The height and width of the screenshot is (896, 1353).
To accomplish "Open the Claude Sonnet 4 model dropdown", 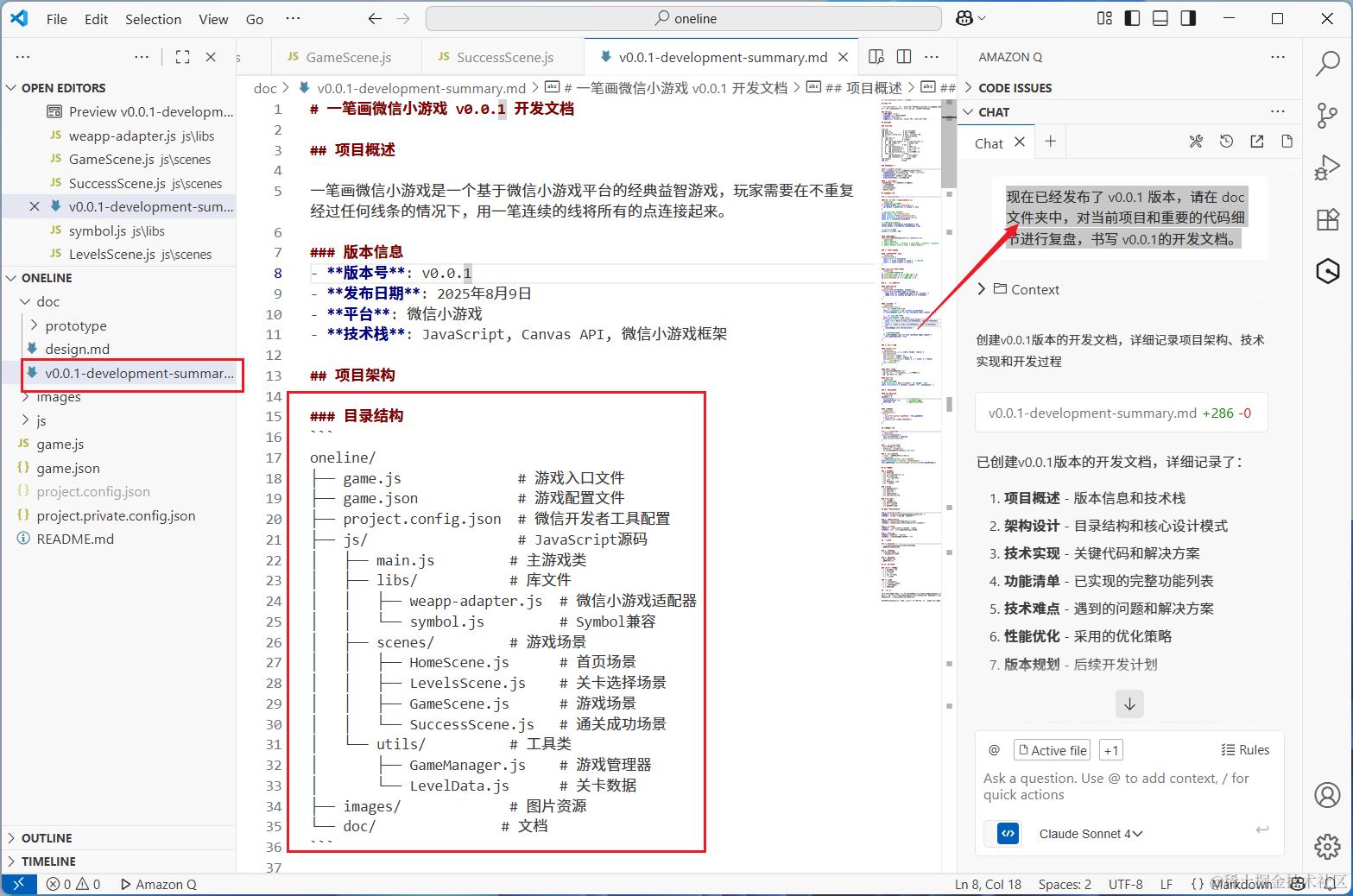I will tap(1091, 834).
